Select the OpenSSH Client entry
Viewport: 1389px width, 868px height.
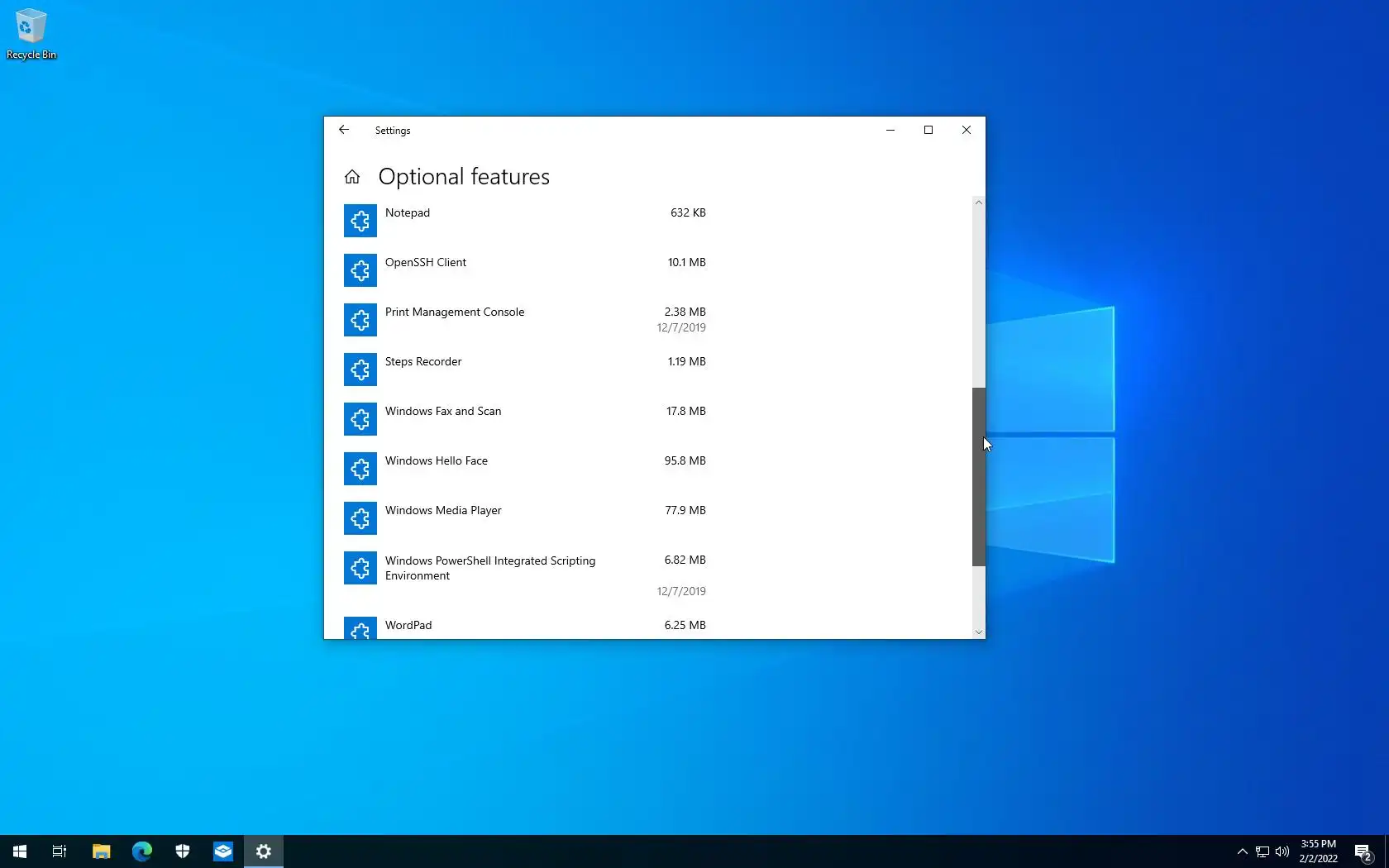pyautogui.click(x=426, y=262)
